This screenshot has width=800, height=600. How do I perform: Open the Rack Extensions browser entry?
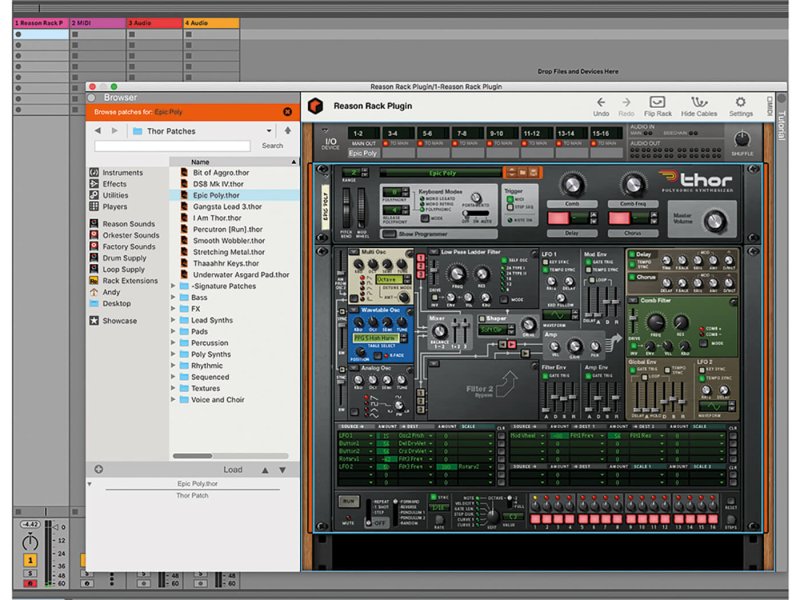(130, 281)
